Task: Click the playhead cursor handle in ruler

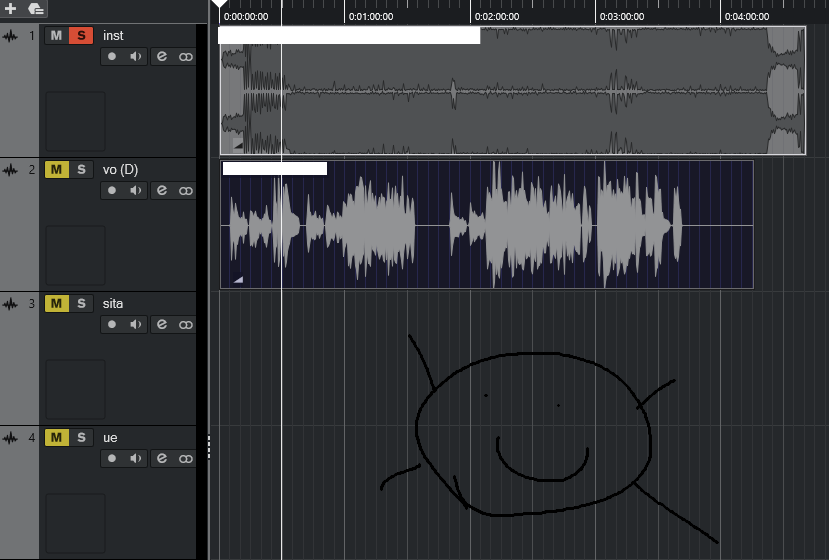Action: tap(219, 4)
